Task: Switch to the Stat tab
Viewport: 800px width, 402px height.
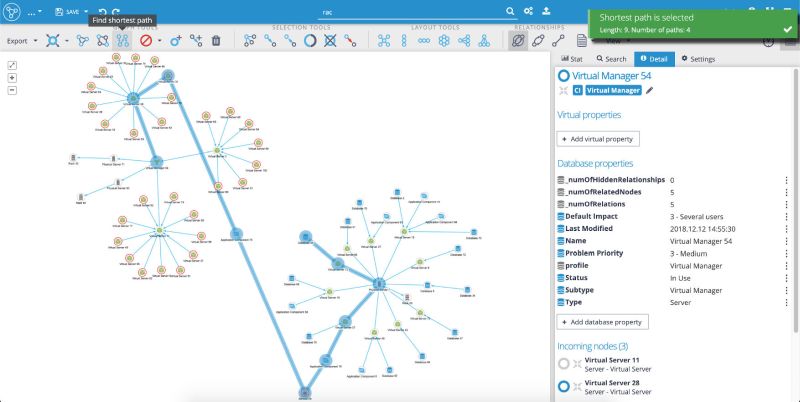Action: click(571, 59)
